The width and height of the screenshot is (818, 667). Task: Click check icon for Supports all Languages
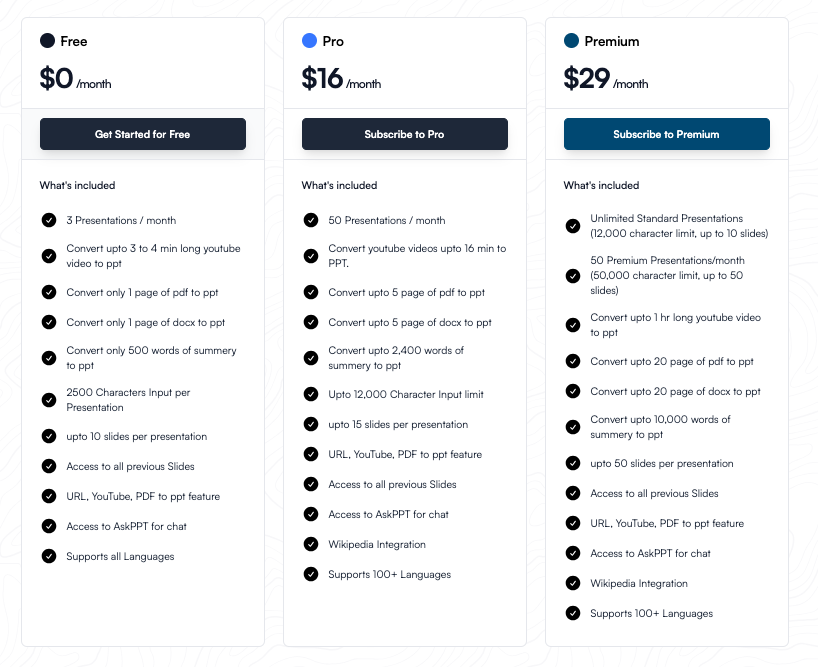49,556
